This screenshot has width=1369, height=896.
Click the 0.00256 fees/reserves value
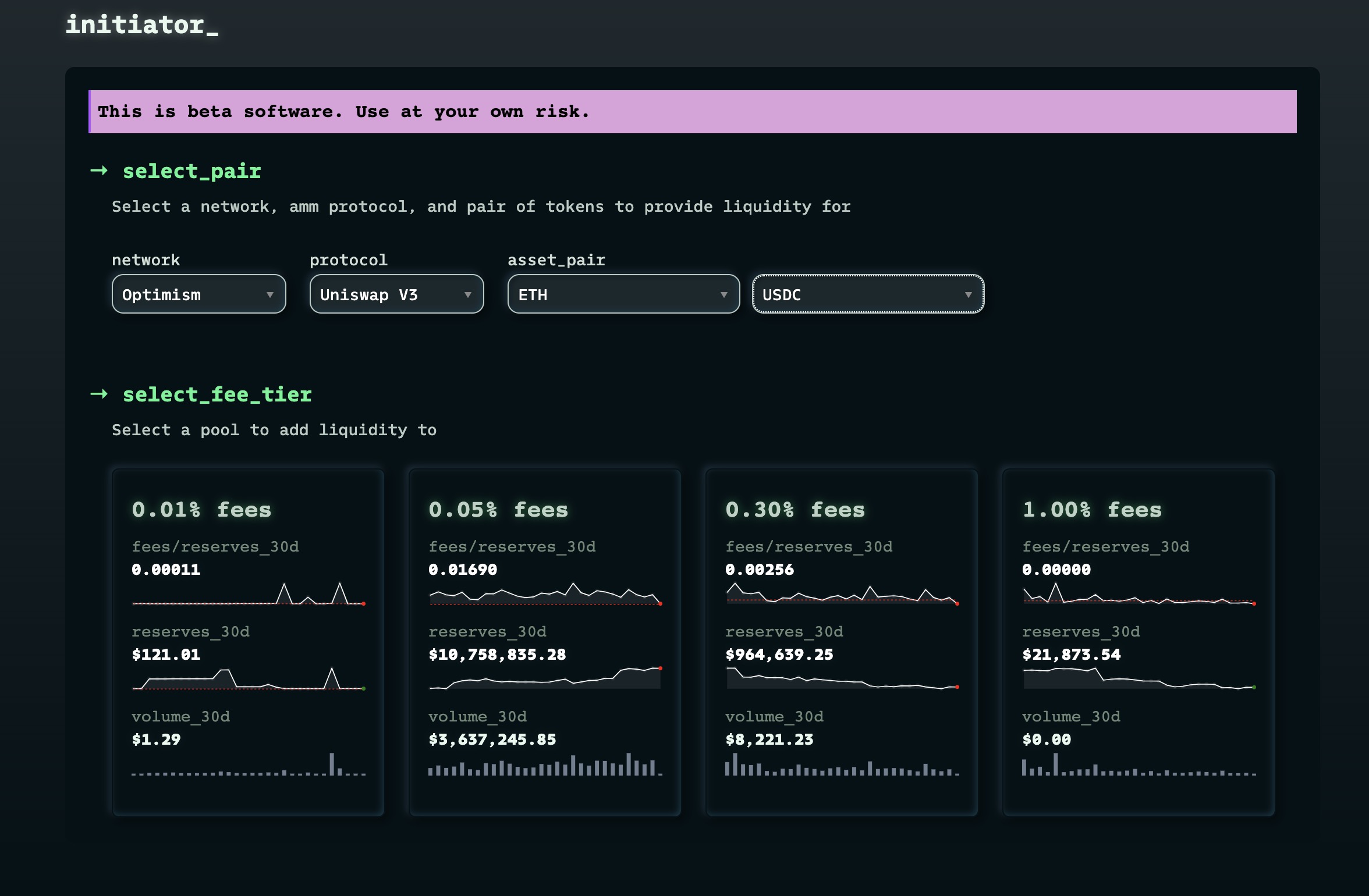pyautogui.click(x=760, y=570)
